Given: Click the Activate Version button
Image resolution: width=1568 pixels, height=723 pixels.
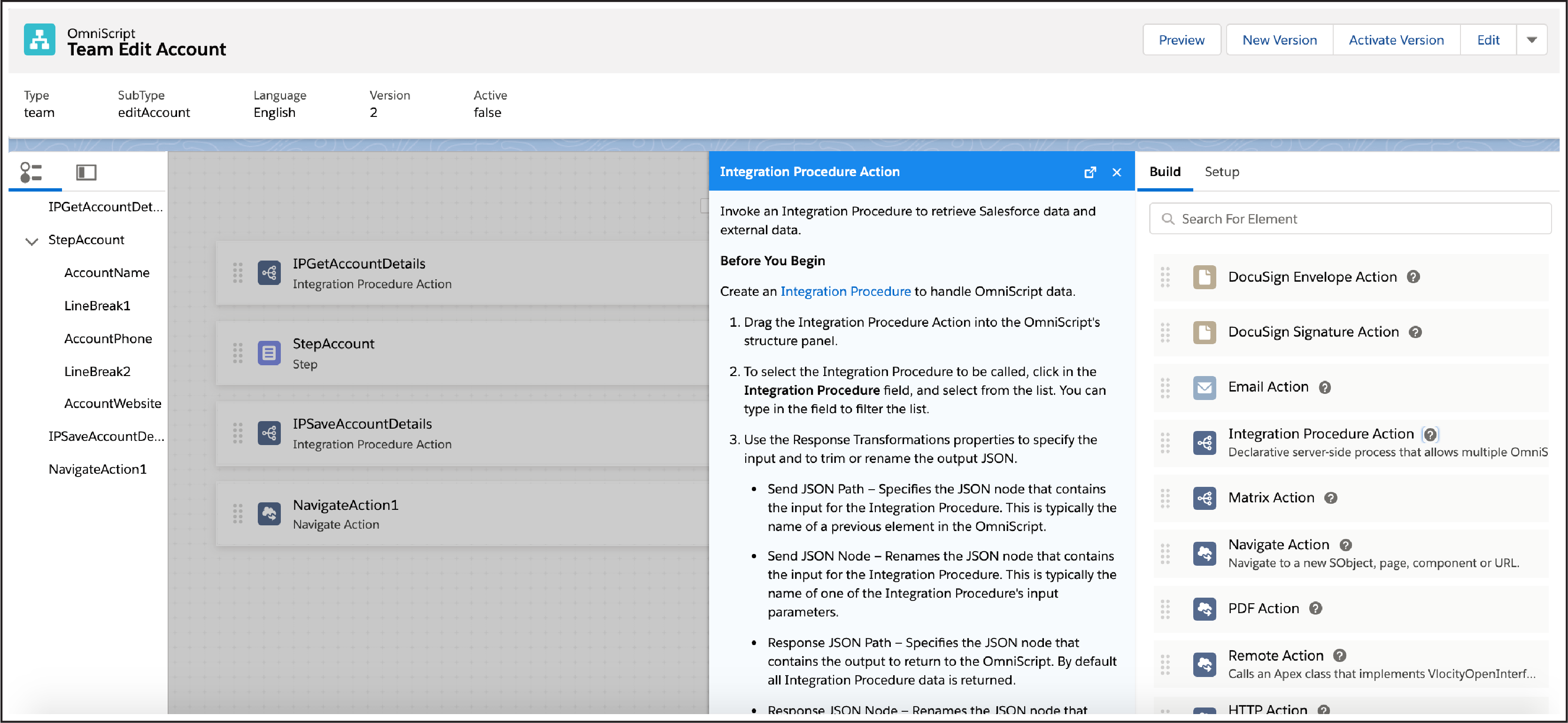Looking at the screenshot, I should pyautogui.click(x=1396, y=40).
